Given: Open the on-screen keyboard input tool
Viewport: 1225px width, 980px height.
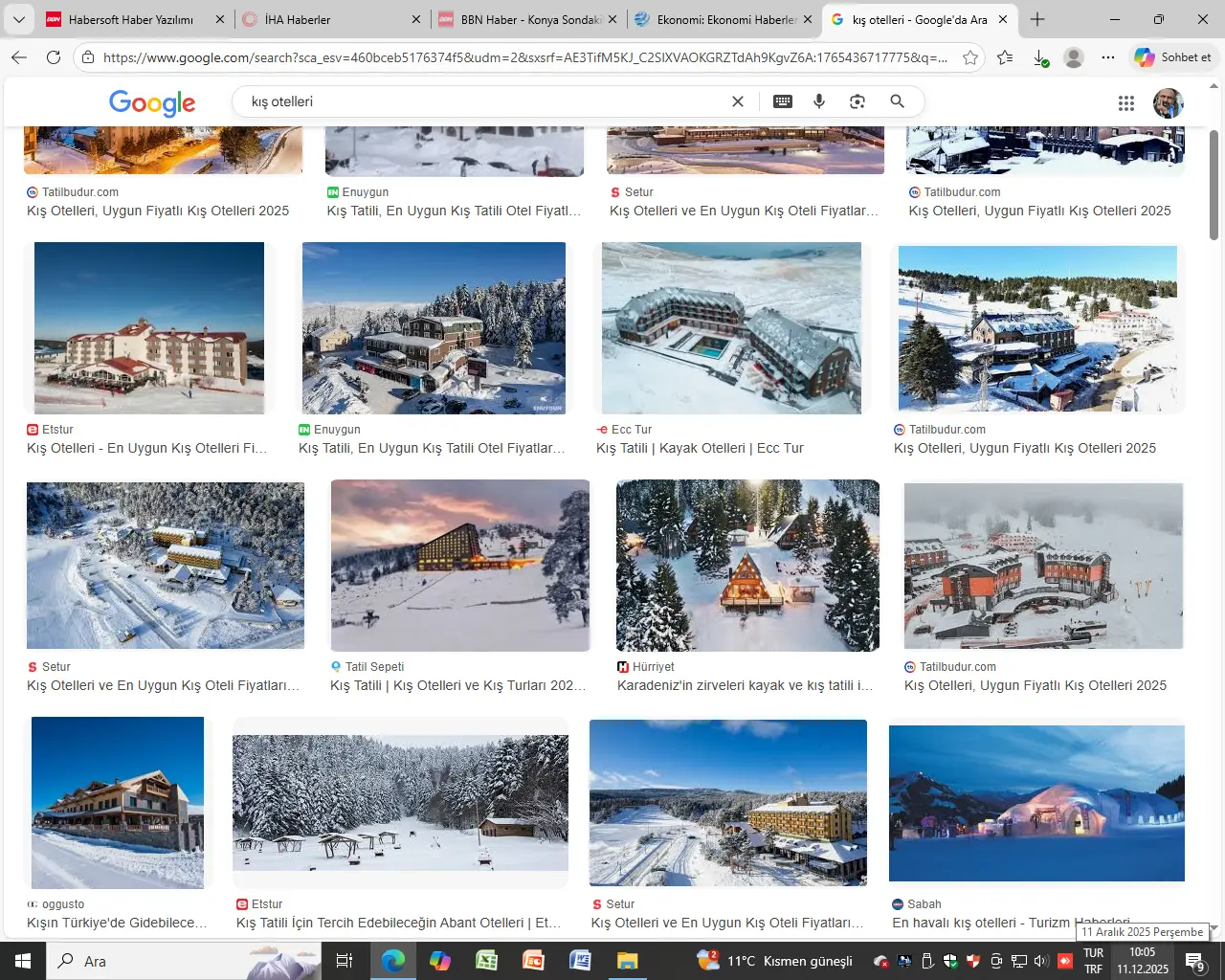Looking at the screenshot, I should click(783, 101).
